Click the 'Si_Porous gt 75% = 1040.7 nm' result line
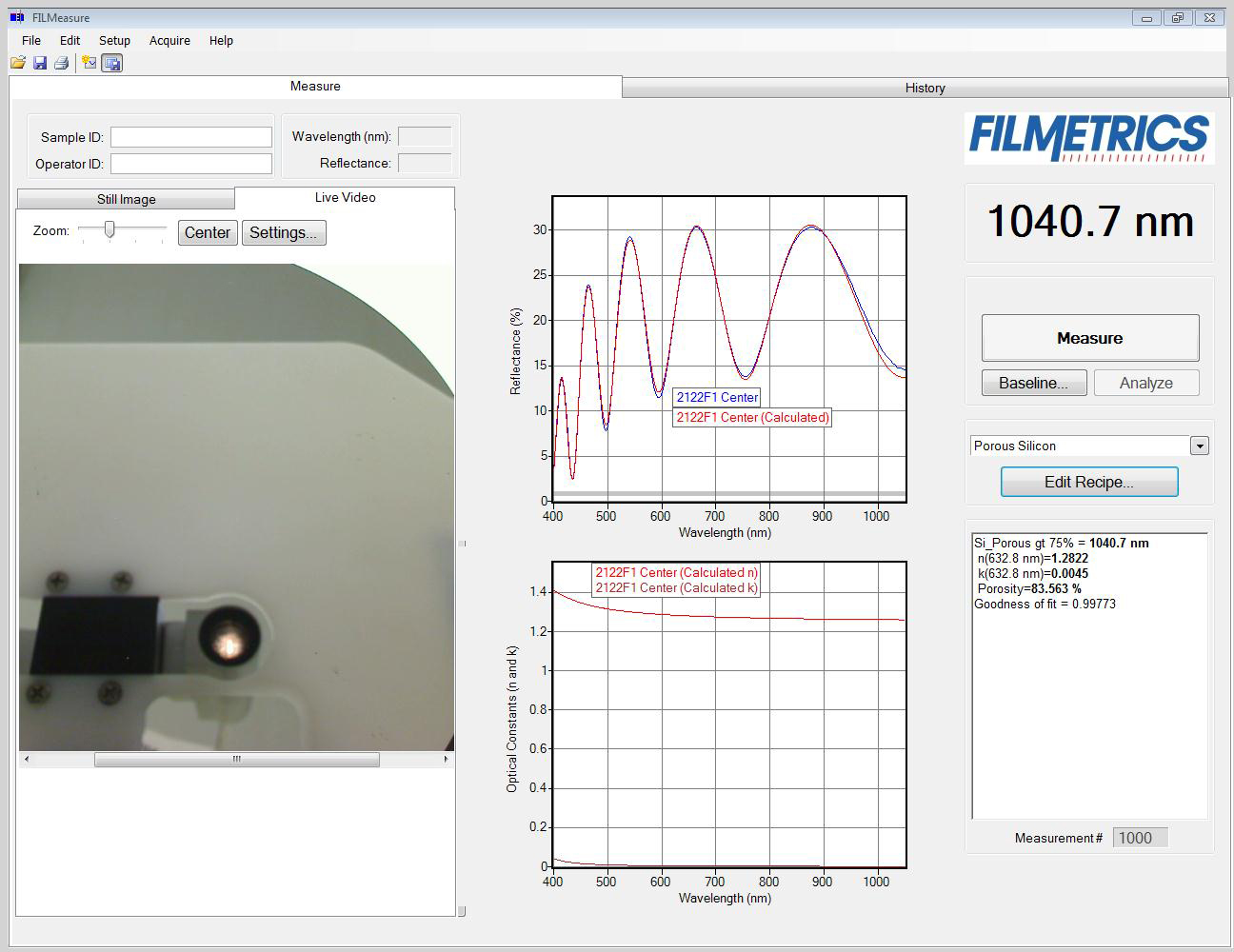The height and width of the screenshot is (952, 1234). [x=1062, y=543]
